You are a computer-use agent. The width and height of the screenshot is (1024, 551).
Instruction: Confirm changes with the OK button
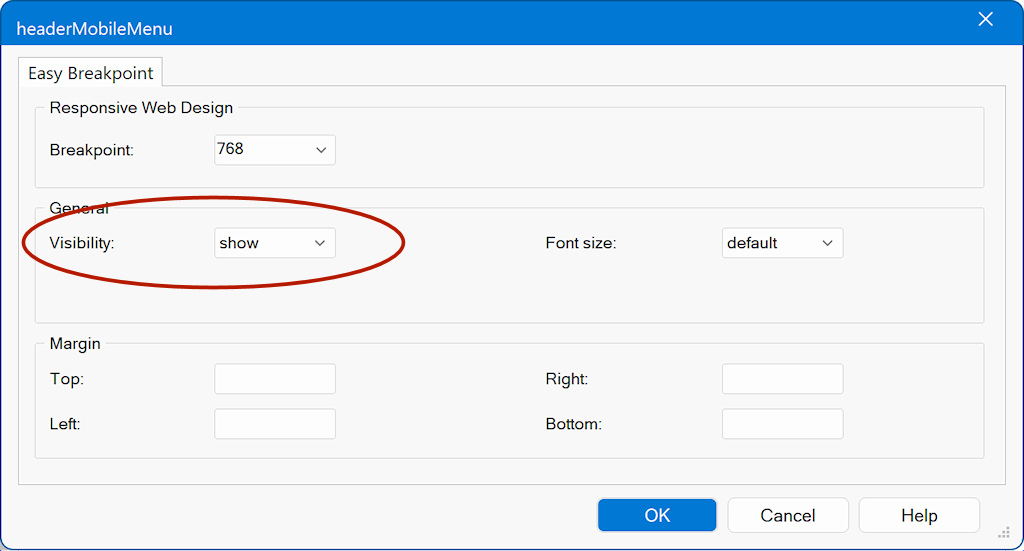657,515
